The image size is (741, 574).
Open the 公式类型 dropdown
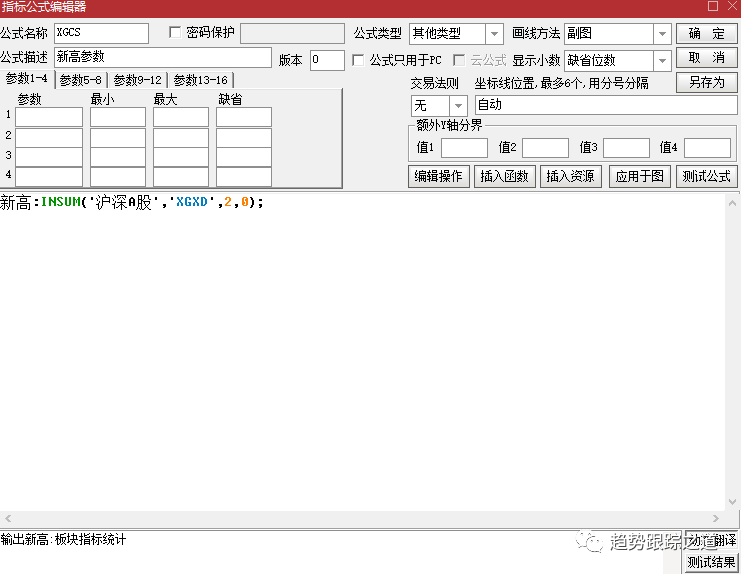pos(494,34)
